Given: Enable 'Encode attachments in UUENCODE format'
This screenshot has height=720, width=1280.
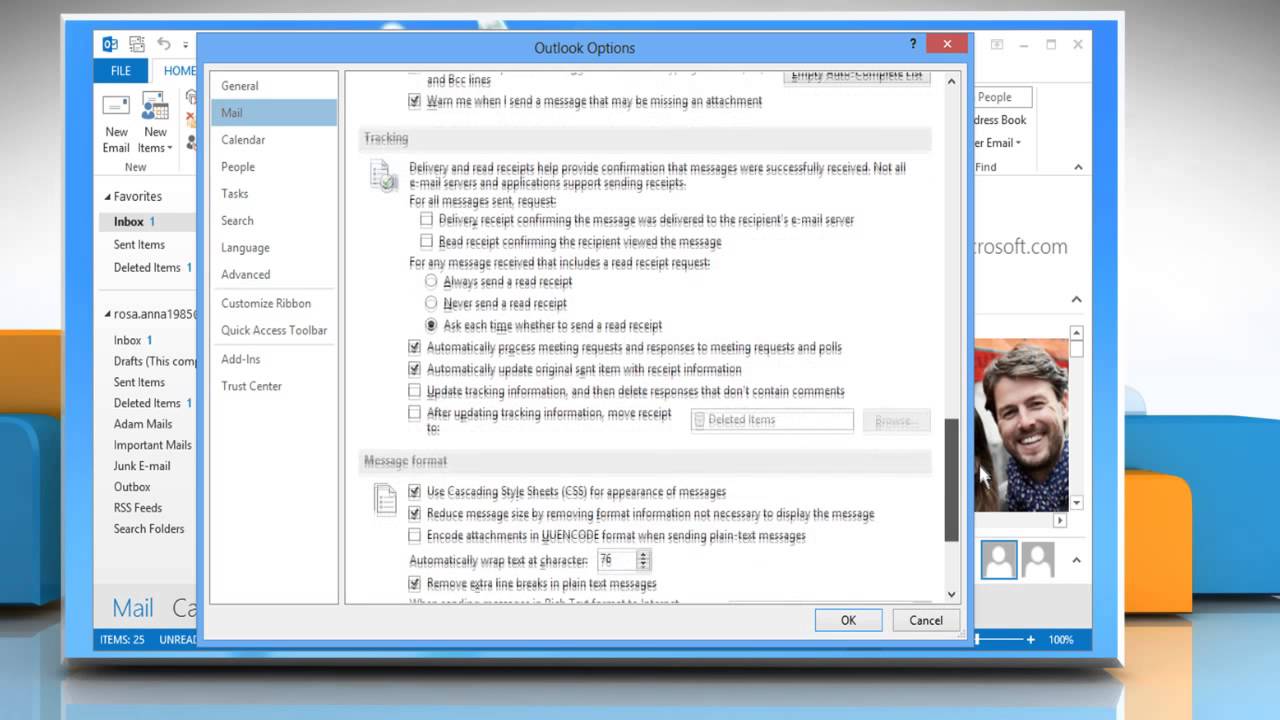Looking at the screenshot, I should tap(415, 536).
